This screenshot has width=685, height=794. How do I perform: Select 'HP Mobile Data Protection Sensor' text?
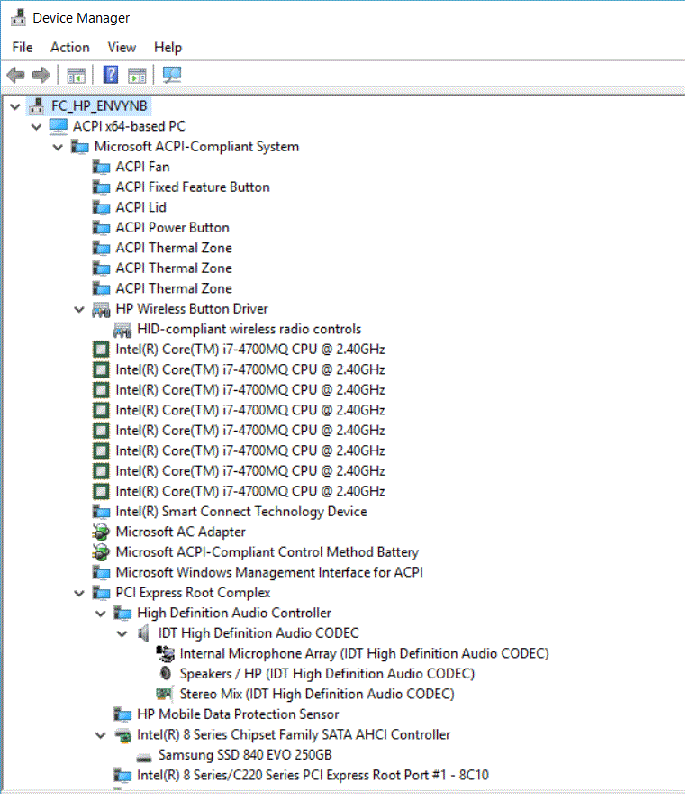click(x=238, y=714)
